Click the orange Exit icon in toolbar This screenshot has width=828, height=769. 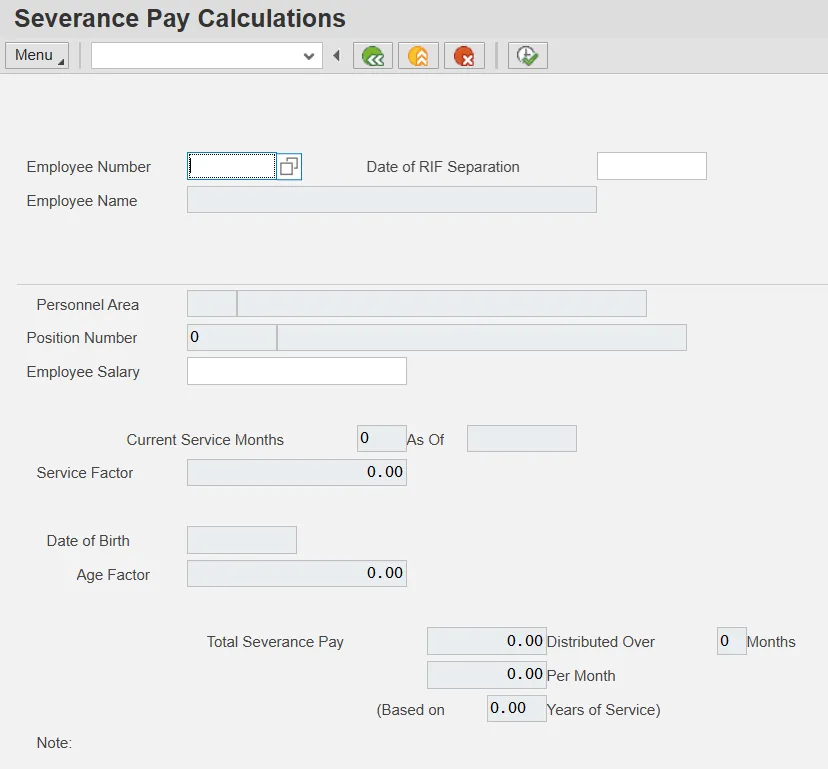[x=418, y=56]
